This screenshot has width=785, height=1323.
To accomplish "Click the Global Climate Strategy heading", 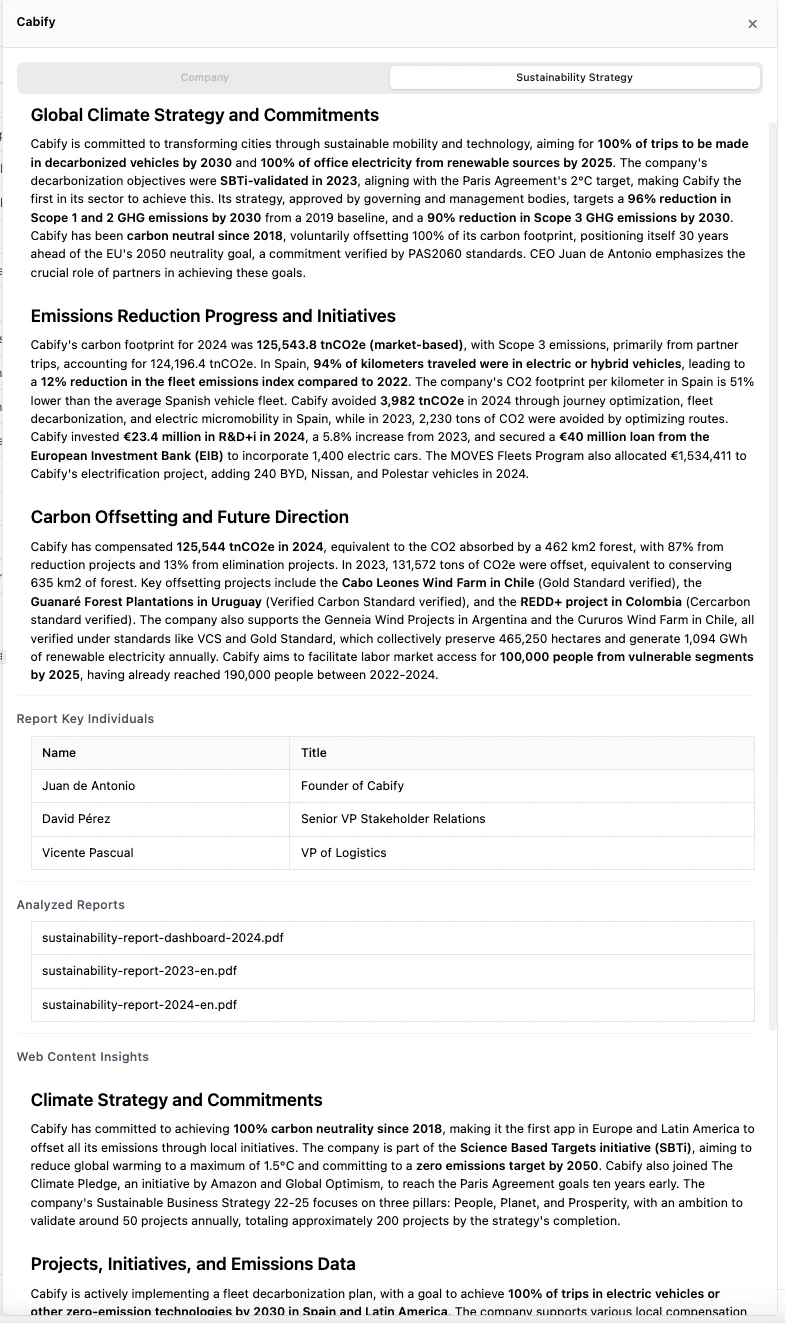I will click(206, 115).
